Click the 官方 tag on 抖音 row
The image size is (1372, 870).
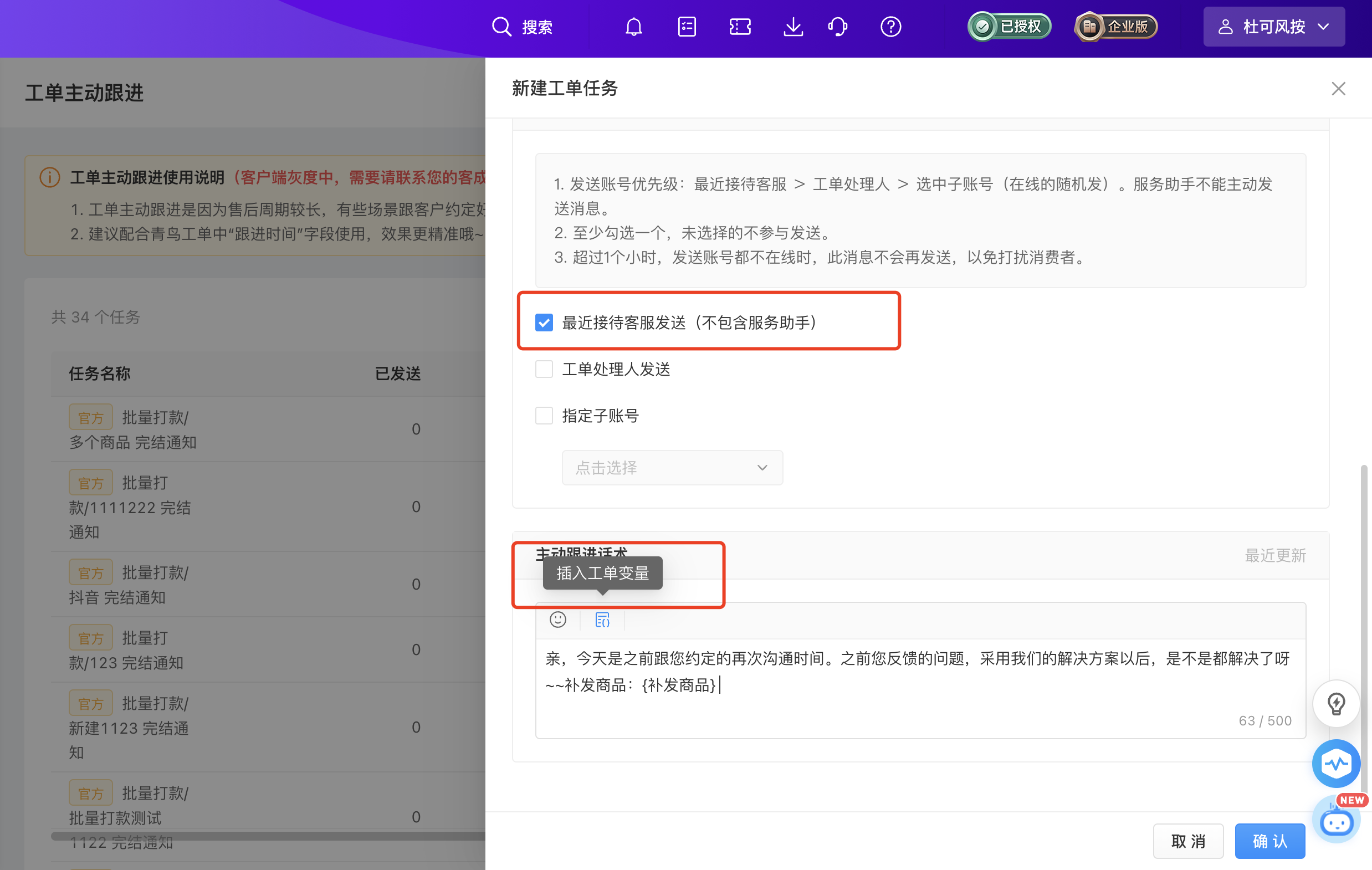pyautogui.click(x=90, y=572)
